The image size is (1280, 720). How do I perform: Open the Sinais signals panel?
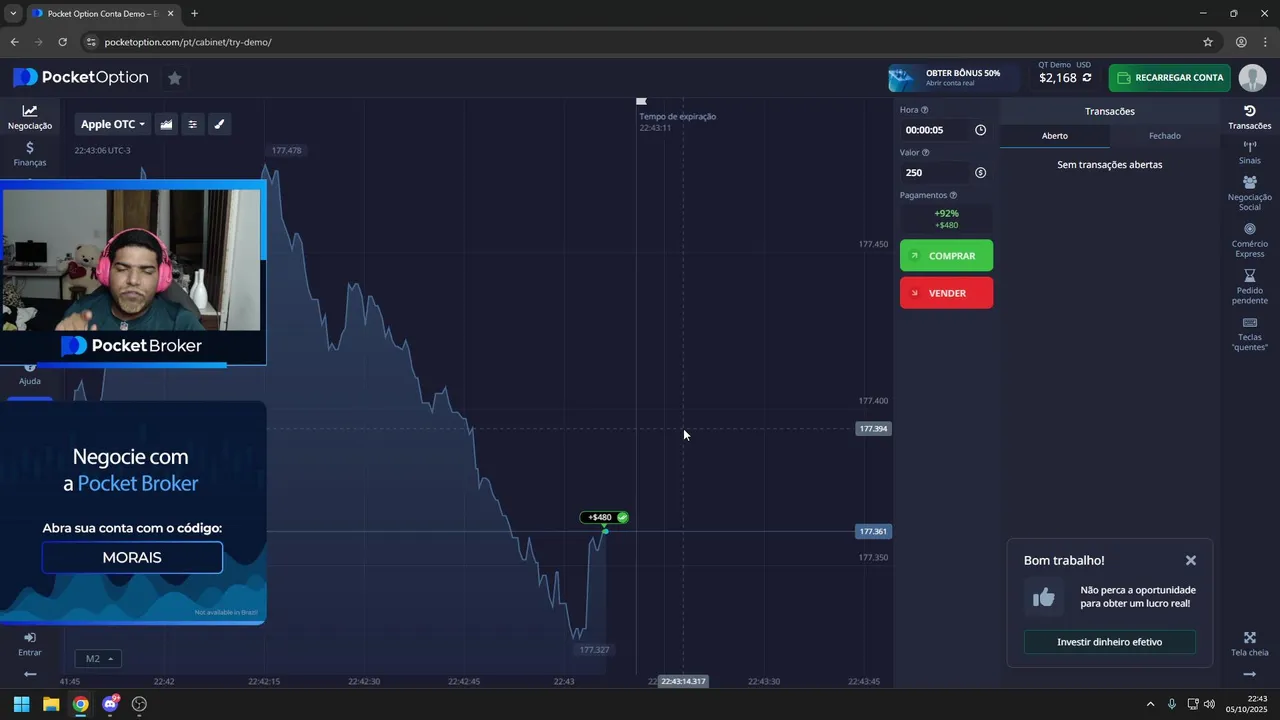[x=1249, y=153]
